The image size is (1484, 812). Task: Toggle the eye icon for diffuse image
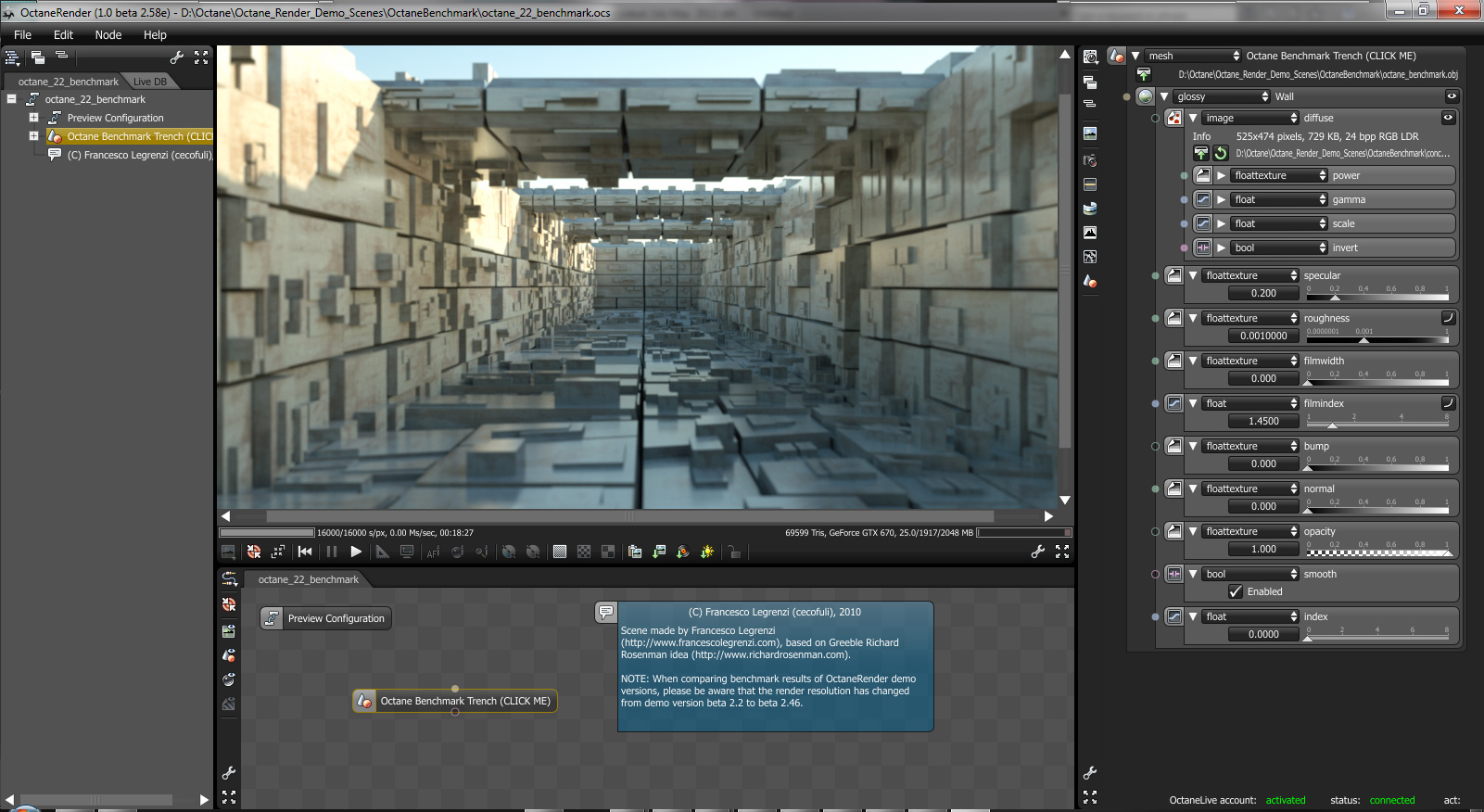tap(1448, 118)
